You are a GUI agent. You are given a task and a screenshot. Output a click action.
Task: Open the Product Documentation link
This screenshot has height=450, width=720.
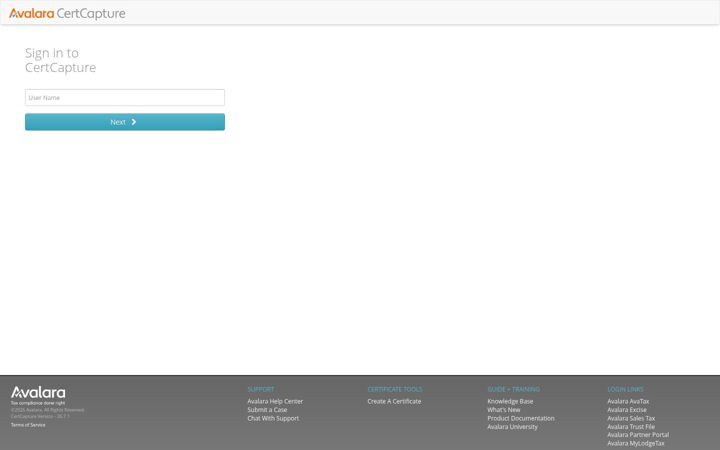[x=521, y=418]
